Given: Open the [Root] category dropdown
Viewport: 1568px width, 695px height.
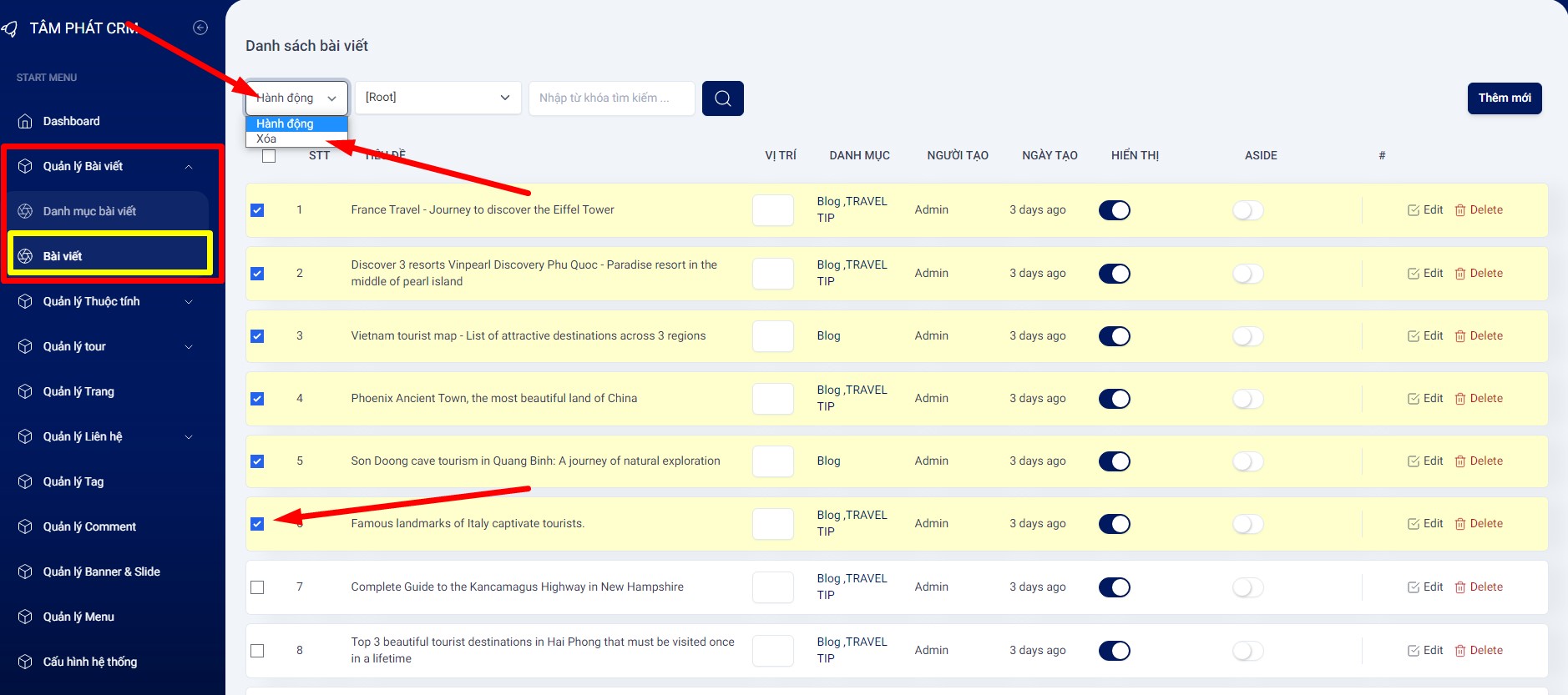Looking at the screenshot, I should click(438, 98).
